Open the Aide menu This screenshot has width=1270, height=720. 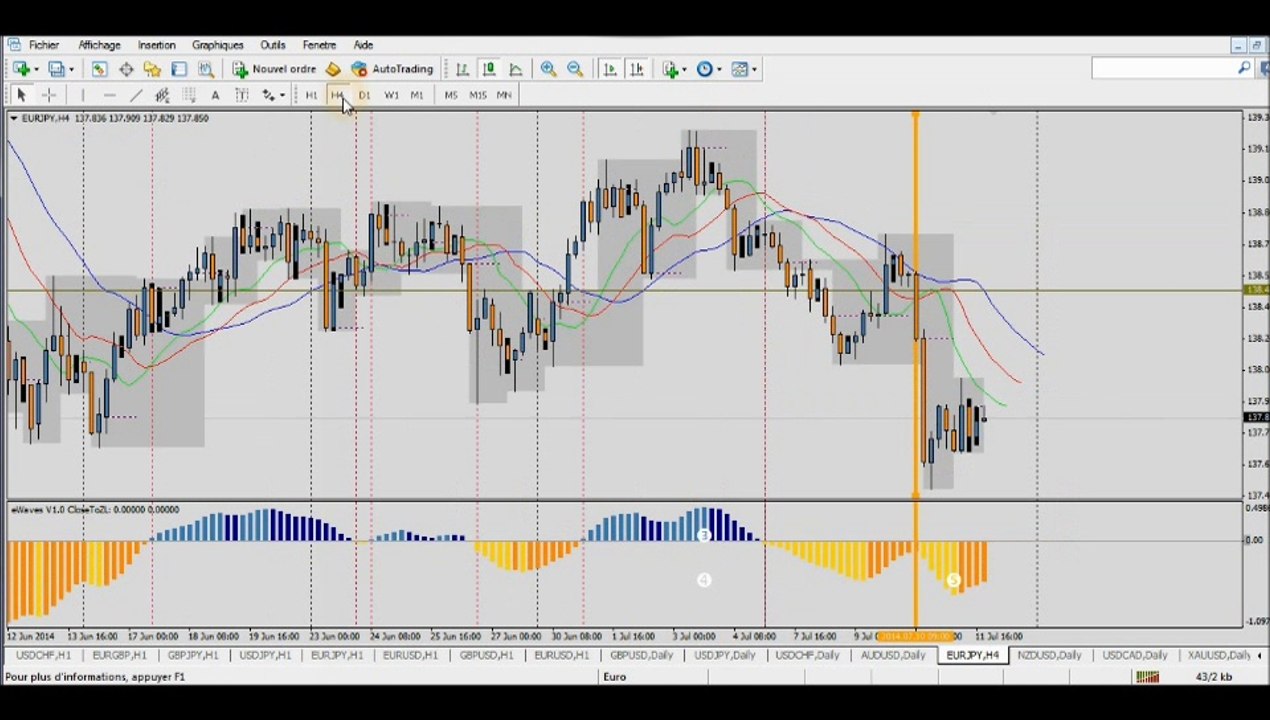363,45
